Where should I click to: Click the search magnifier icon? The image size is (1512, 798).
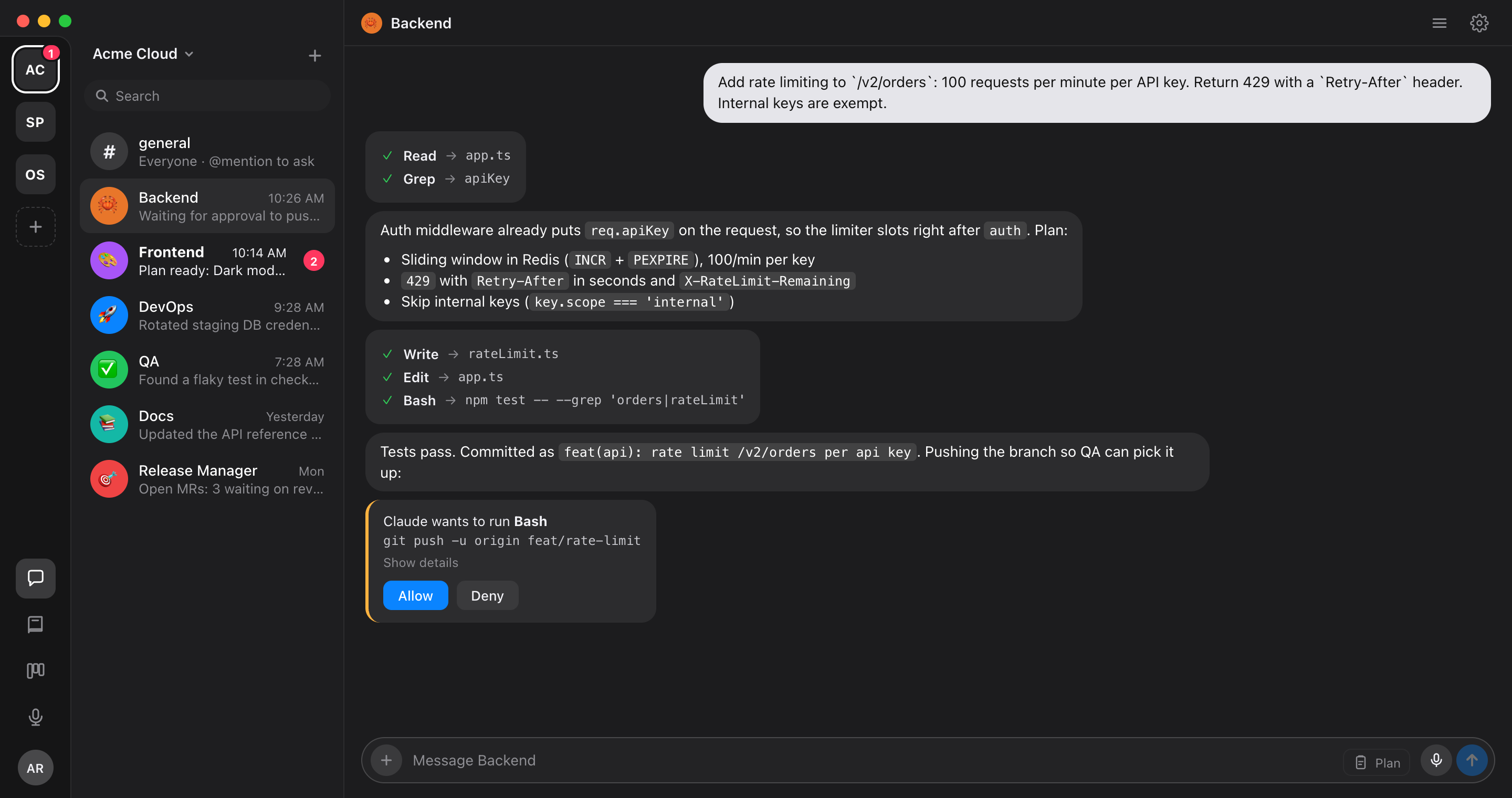pyautogui.click(x=102, y=96)
